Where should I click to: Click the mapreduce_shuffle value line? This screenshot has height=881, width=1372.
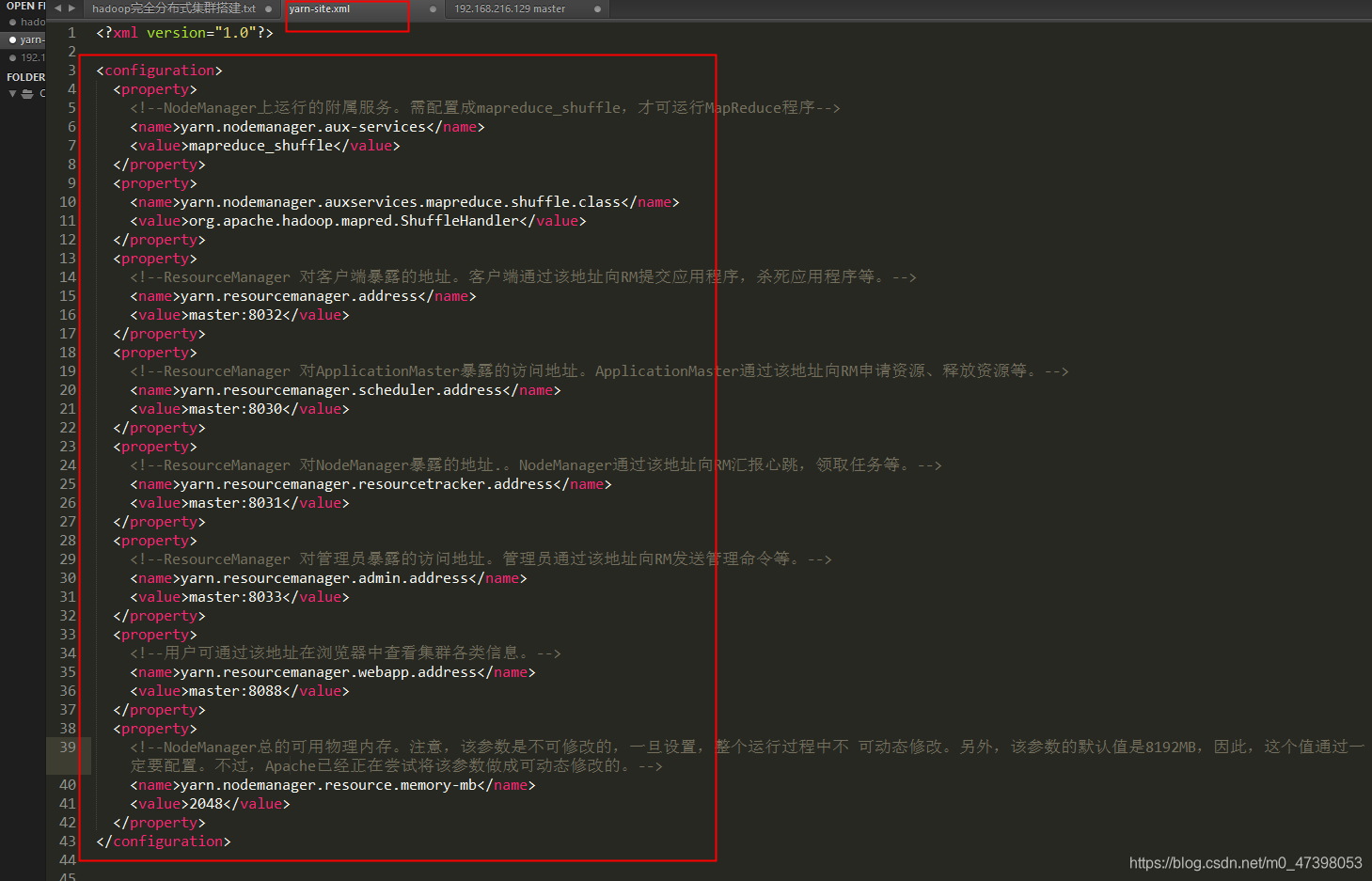click(265, 146)
